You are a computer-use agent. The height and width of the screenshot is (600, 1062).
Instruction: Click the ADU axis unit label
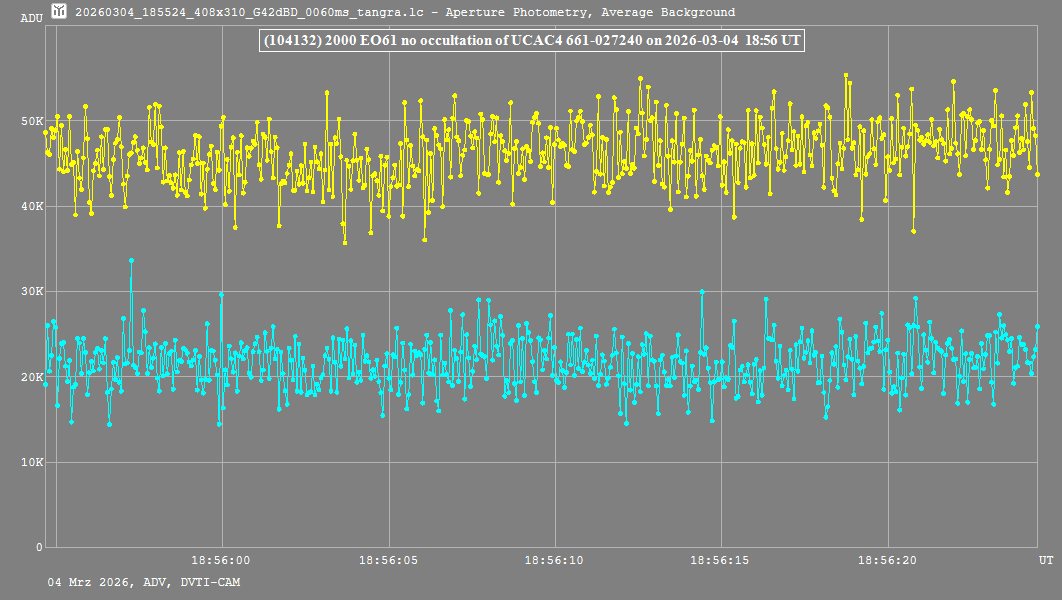[31, 18]
